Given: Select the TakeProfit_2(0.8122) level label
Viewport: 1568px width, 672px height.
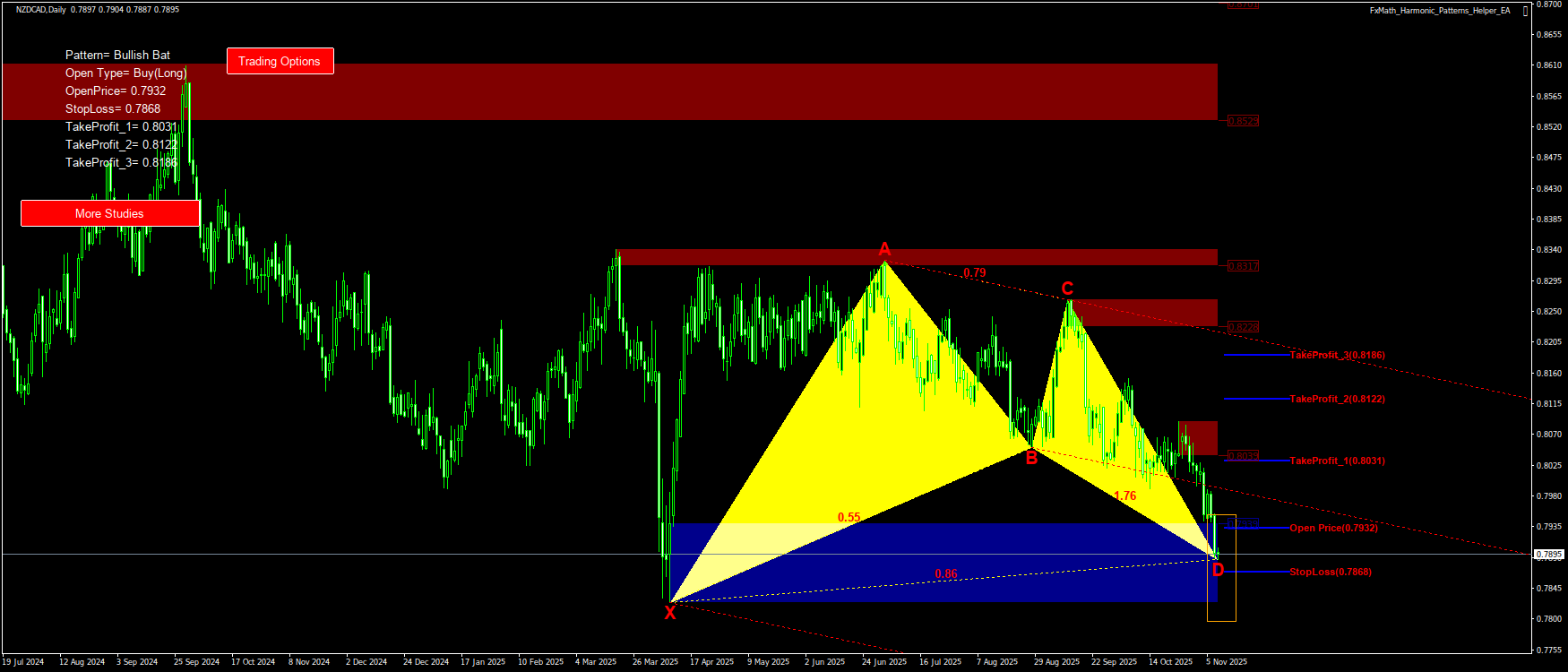Looking at the screenshot, I should pyautogui.click(x=1337, y=399).
